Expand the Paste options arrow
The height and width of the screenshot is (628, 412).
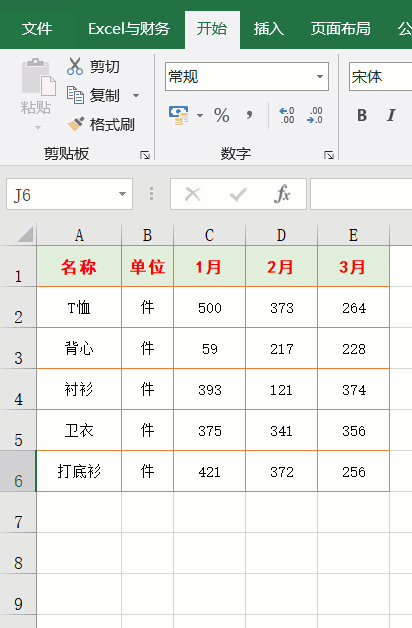(38, 127)
